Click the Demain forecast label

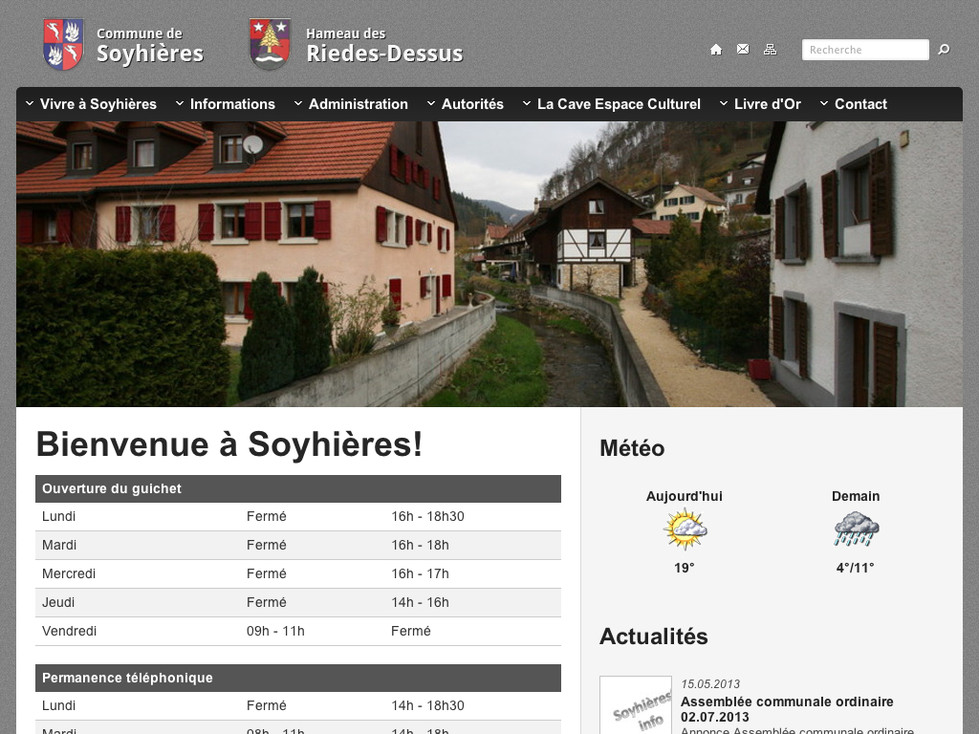coord(855,496)
